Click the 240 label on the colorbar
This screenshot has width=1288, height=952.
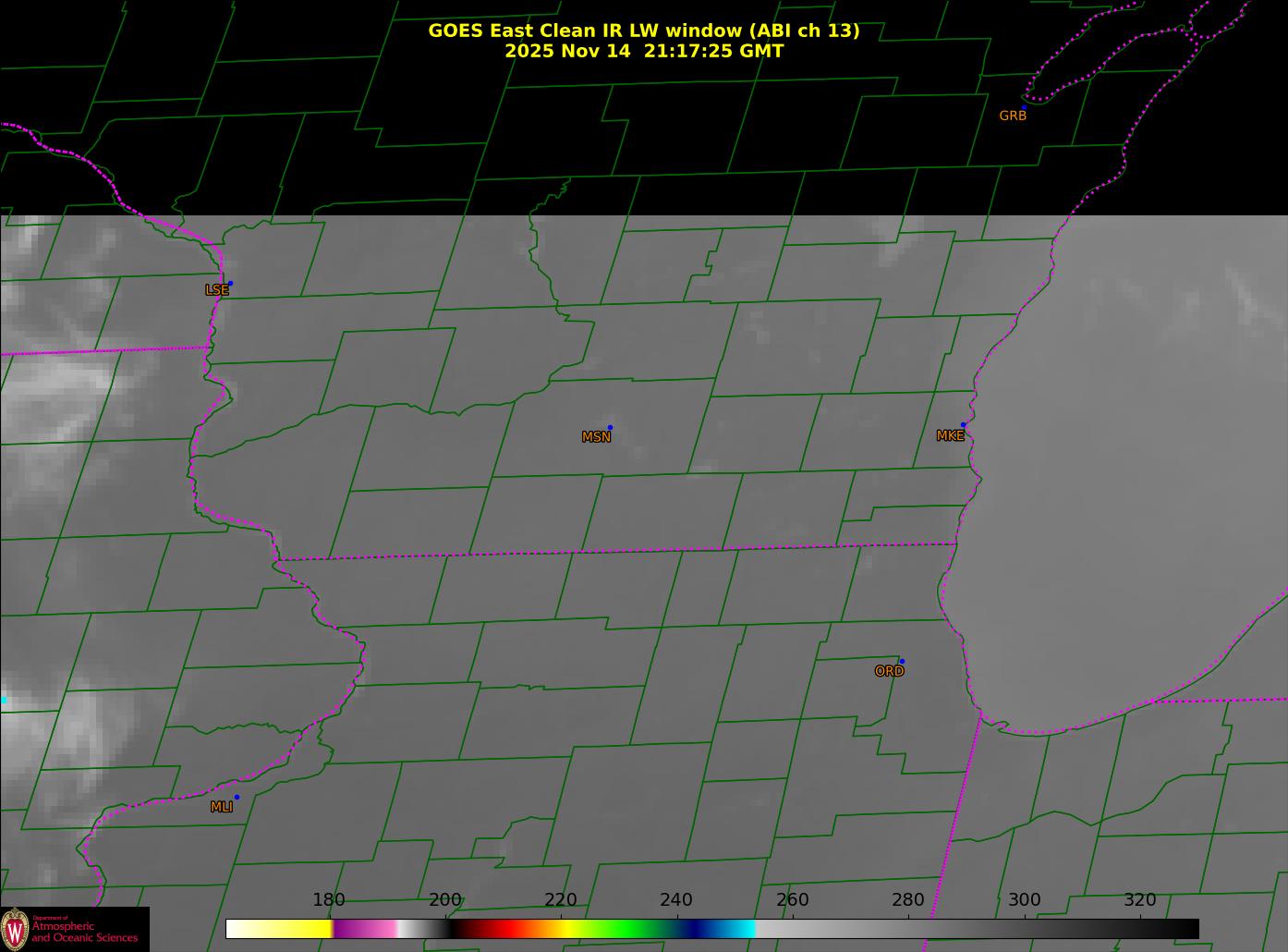point(675,900)
